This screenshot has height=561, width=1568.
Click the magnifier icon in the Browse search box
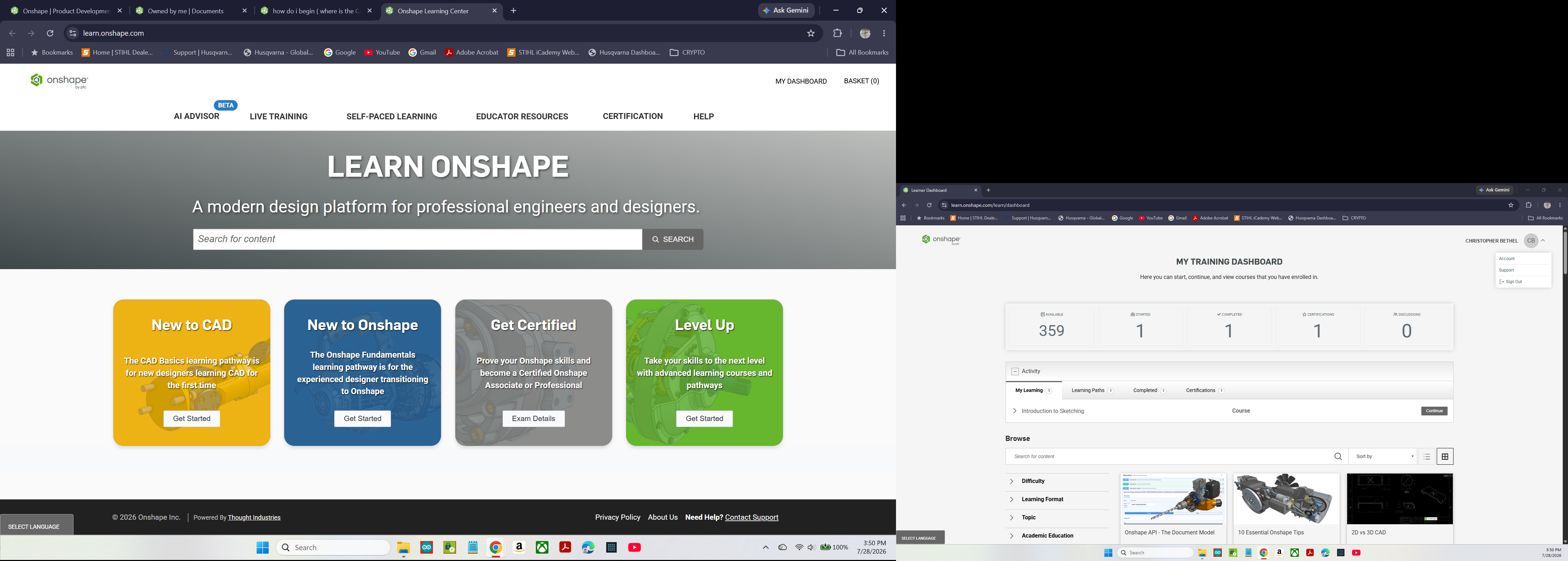[1338, 456]
